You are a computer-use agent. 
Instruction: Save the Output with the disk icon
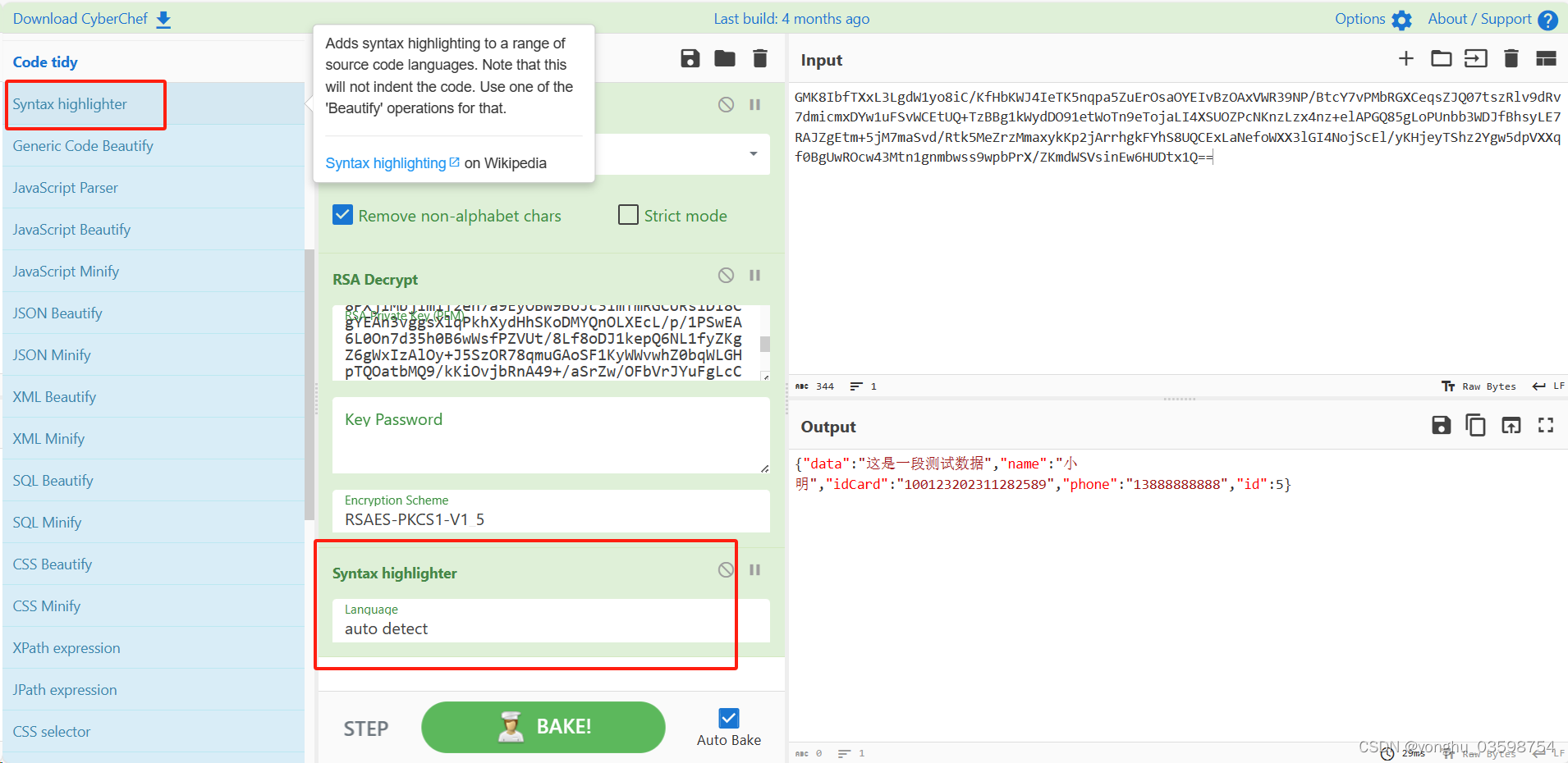tap(1441, 425)
